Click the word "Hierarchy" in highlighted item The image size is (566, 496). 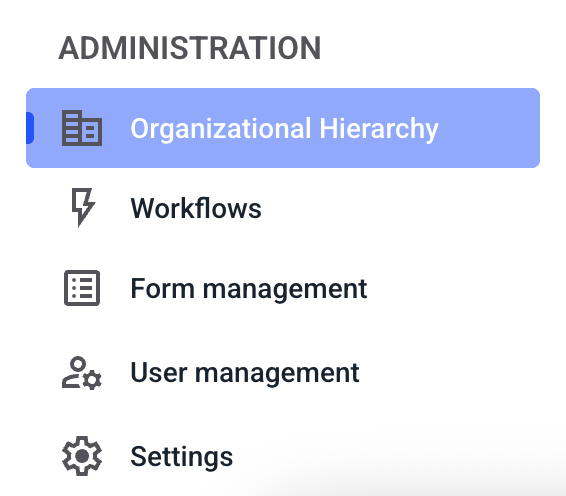pyautogui.click(x=379, y=129)
